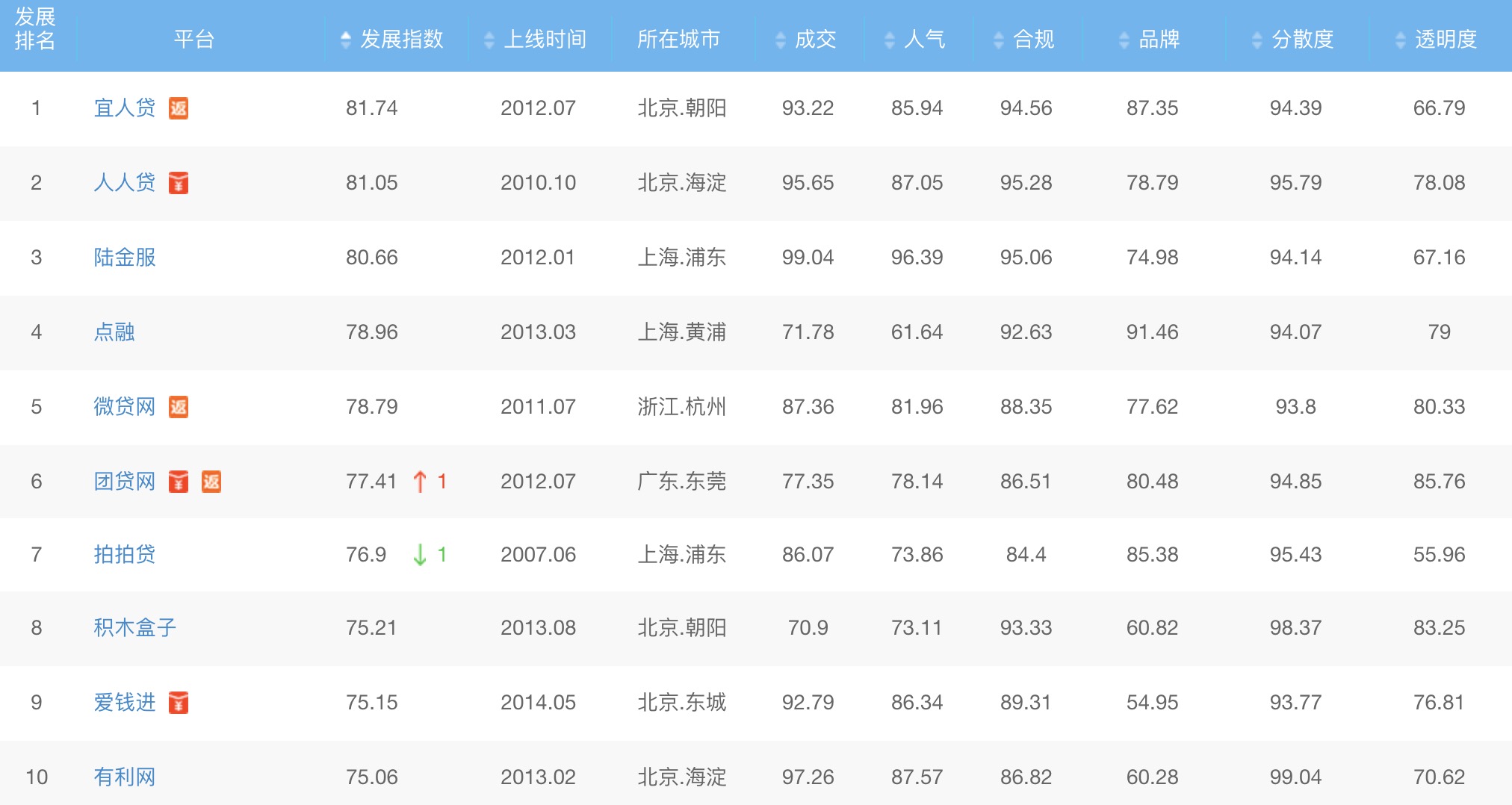Click 人人贷 launch date 2010.10
Viewport: 1512px width, 805px height.
[x=539, y=183]
